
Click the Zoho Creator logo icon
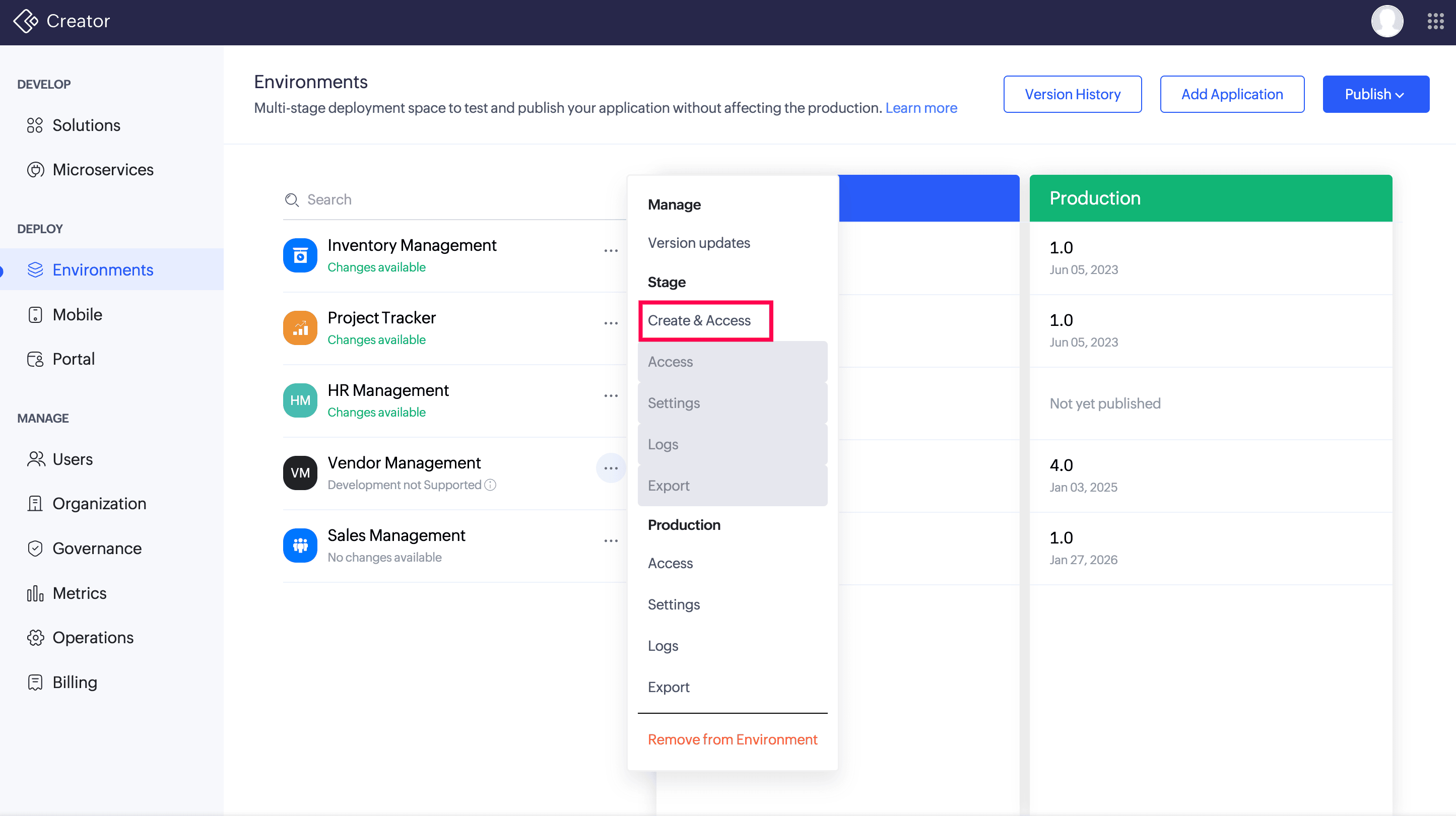coord(25,21)
